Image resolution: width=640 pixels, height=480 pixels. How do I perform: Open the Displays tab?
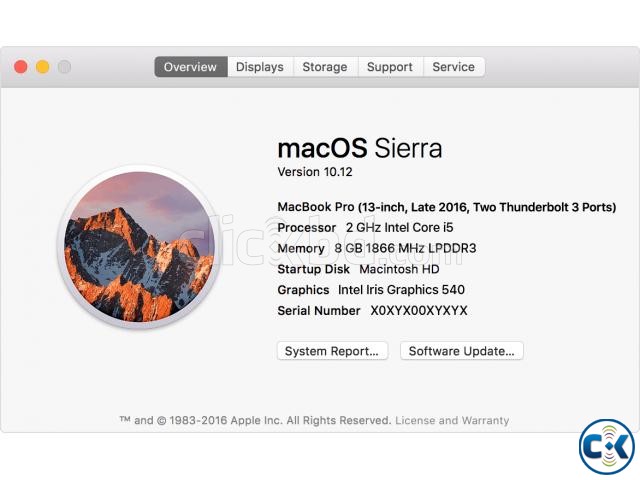(x=260, y=67)
